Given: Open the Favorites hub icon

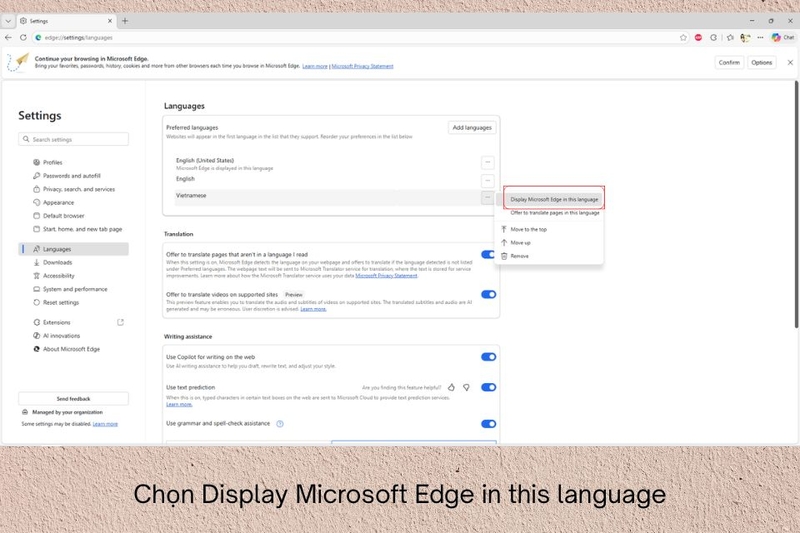Looking at the screenshot, I should point(730,37).
